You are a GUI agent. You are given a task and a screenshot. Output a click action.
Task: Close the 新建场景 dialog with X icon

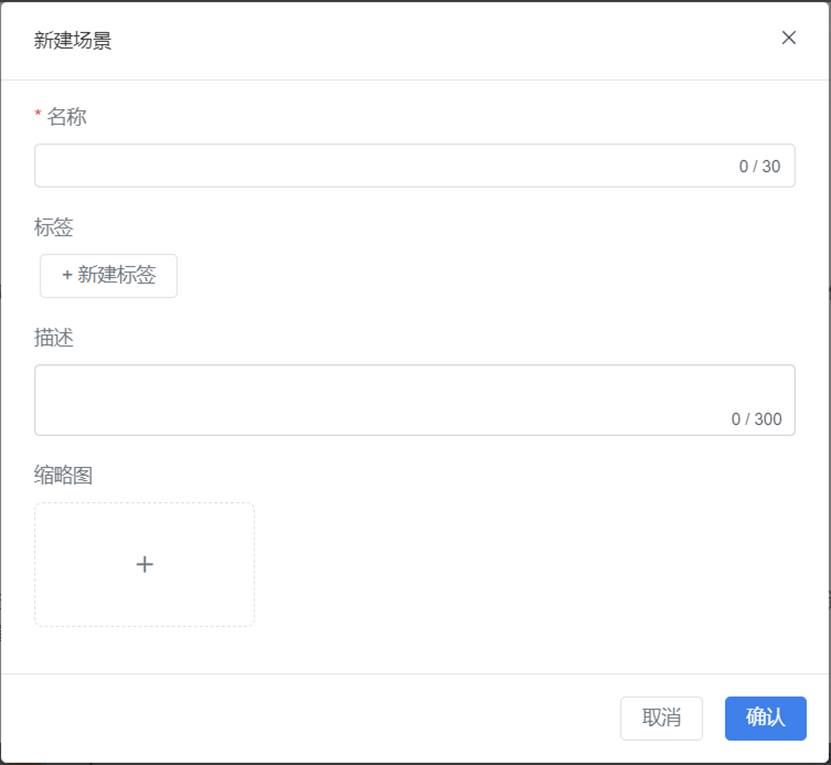tap(789, 38)
